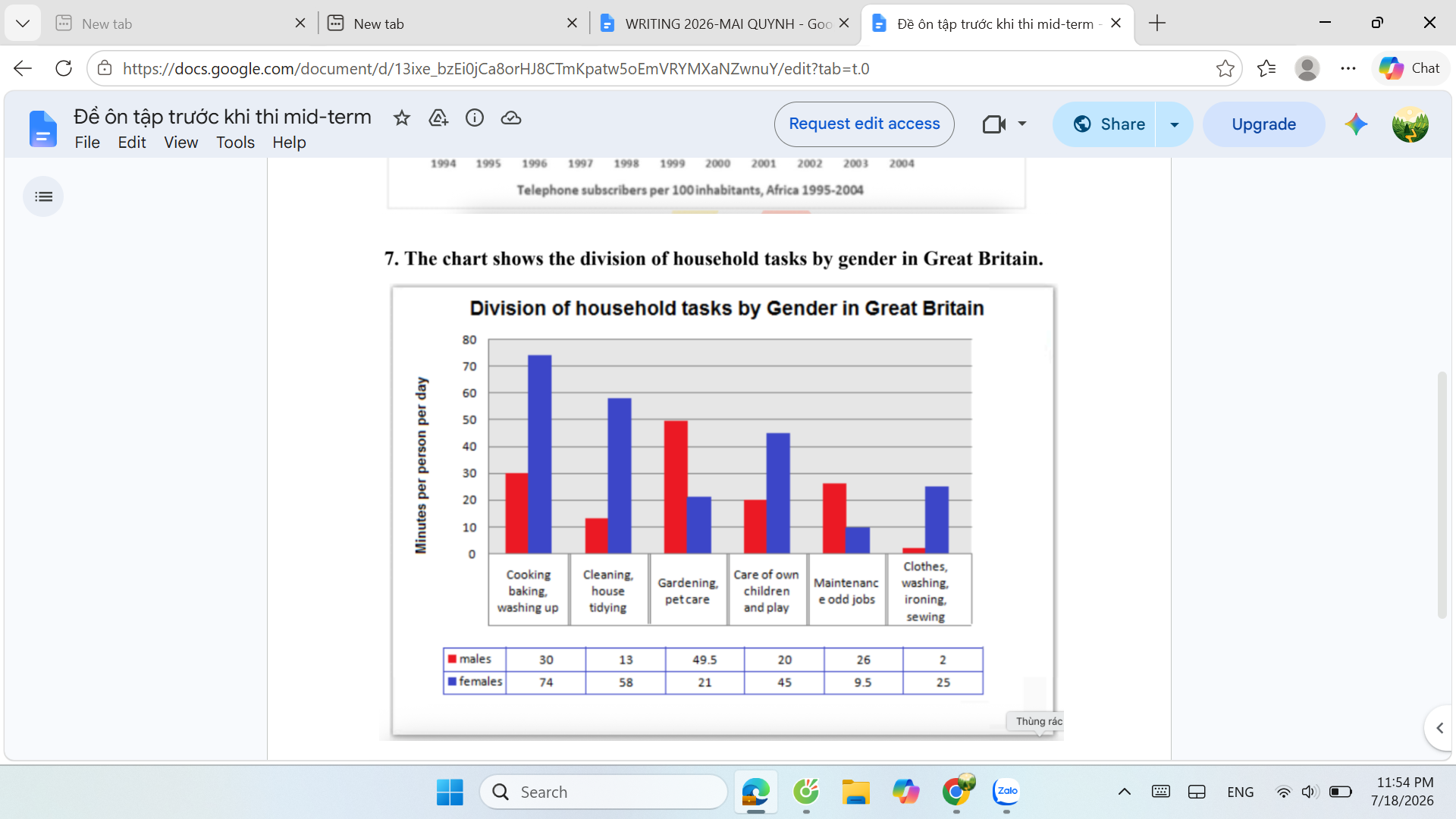Open the Wi-Fi network icon
Viewport: 1456px width, 819px height.
pyautogui.click(x=1283, y=792)
